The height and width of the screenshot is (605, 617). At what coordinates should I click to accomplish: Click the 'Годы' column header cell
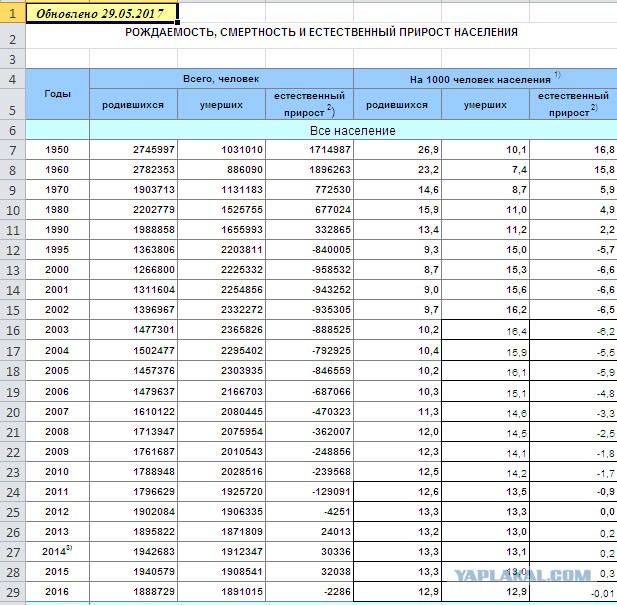(x=57, y=94)
